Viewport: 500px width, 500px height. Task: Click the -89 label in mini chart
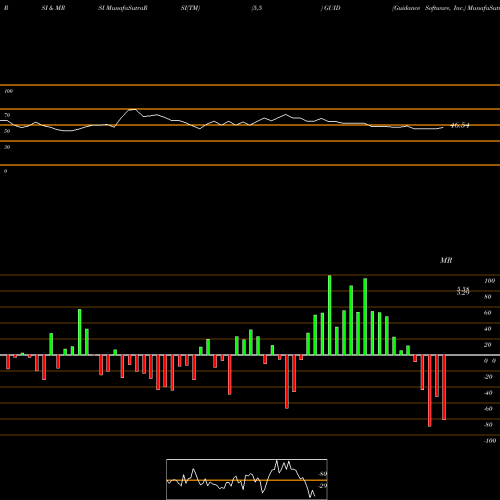coord(323,474)
